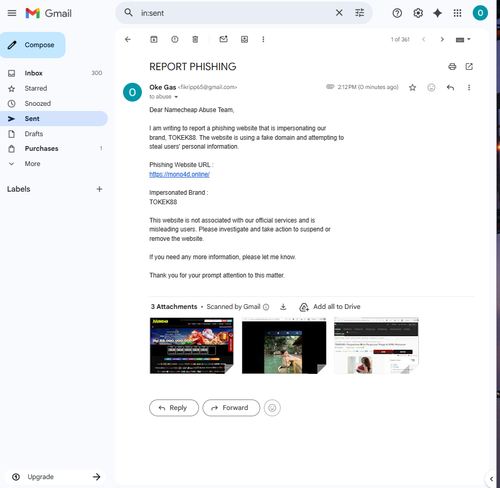Go to newer message arrow
The width and height of the screenshot is (500, 488).
click(x=424, y=39)
